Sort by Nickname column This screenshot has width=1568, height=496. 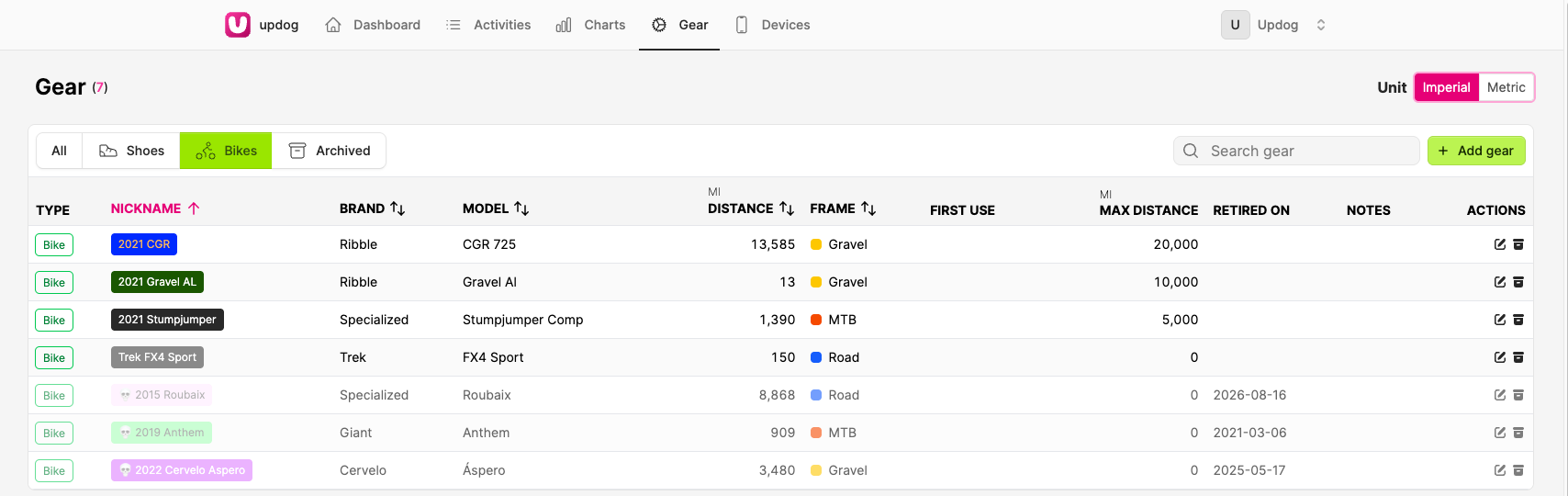pyautogui.click(x=155, y=209)
